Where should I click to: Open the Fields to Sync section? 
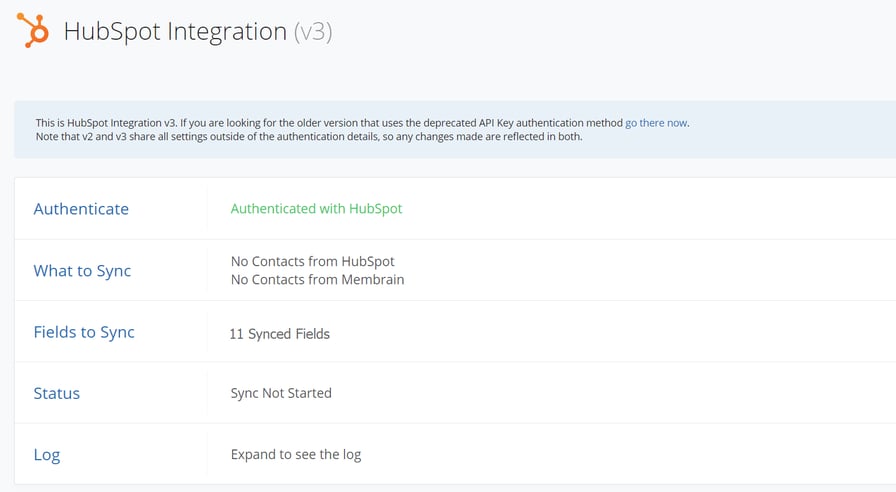coord(84,332)
